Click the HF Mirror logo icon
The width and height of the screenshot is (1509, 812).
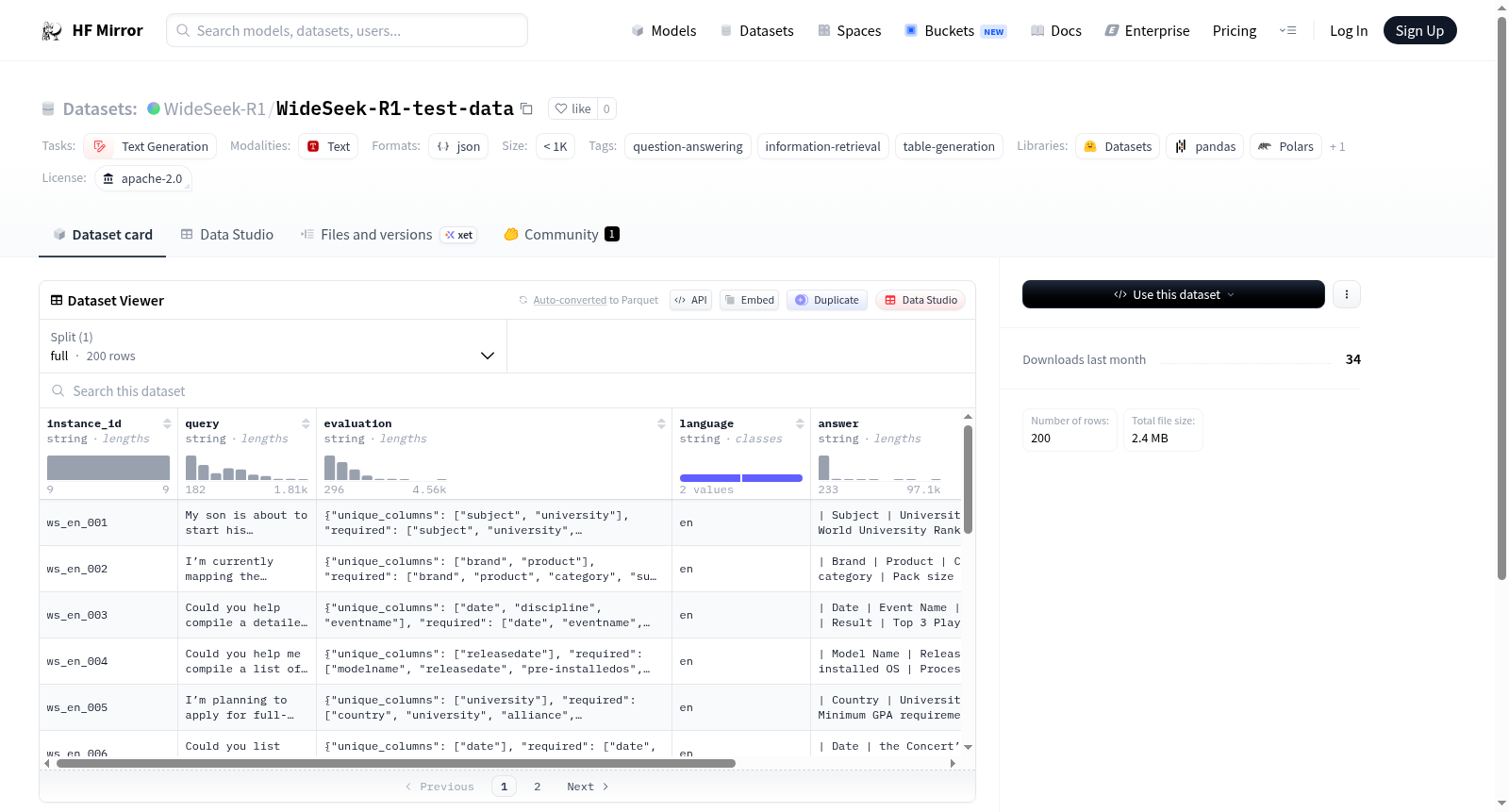coord(52,31)
